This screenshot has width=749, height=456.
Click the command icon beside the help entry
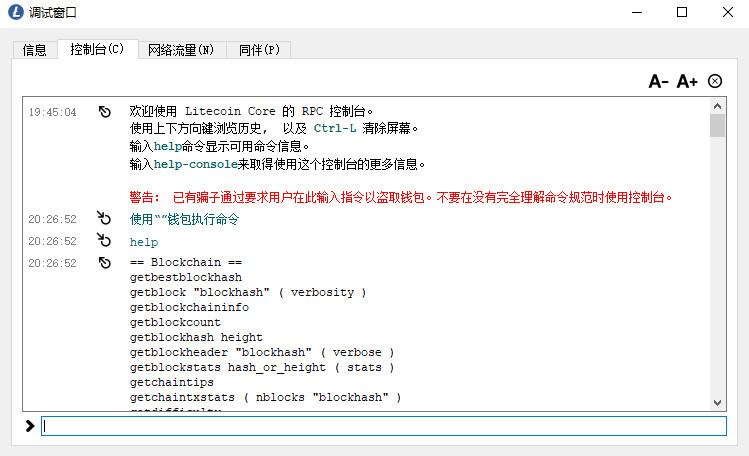[x=104, y=240]
